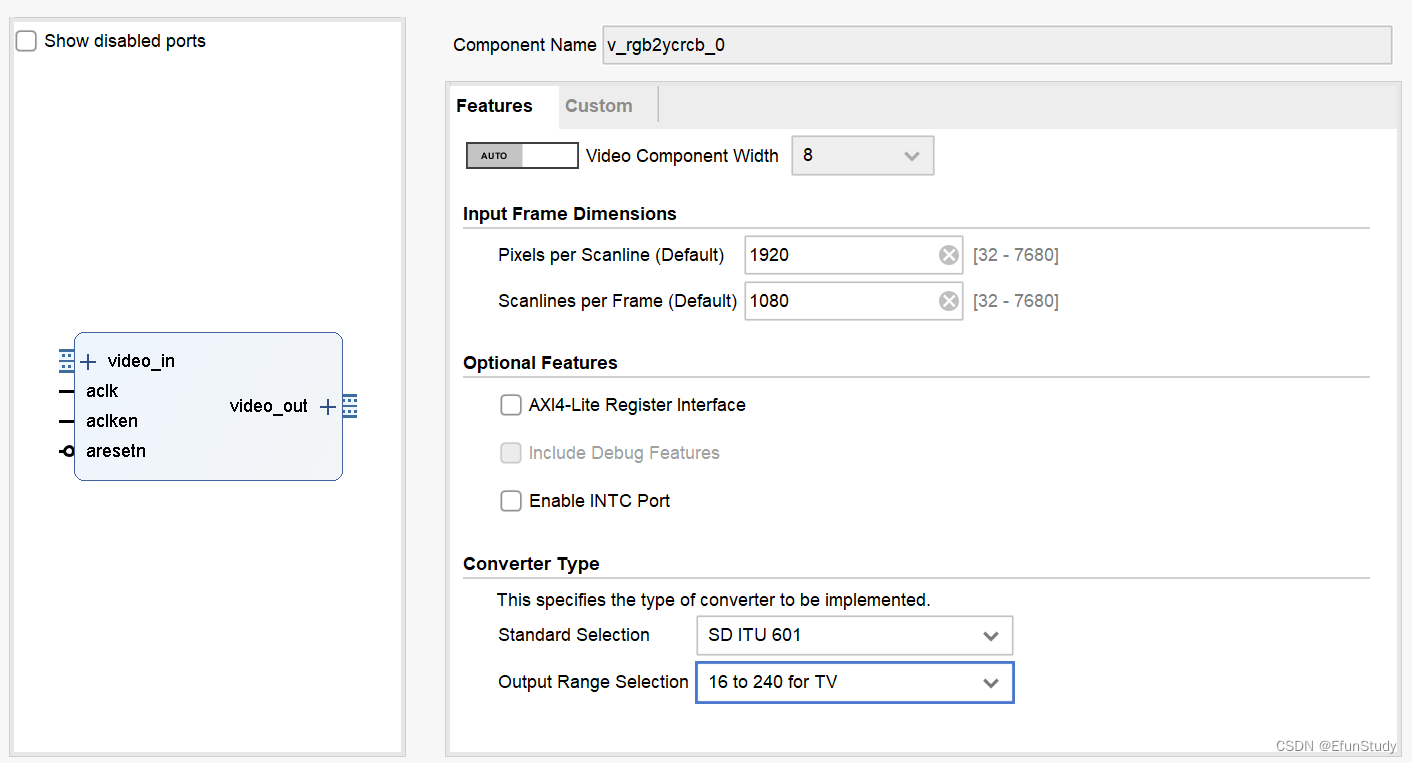The height and width of the screenshot is (763, 1412).
Task: Check Enable INTC Port option
Action: (x=511, y=501)
